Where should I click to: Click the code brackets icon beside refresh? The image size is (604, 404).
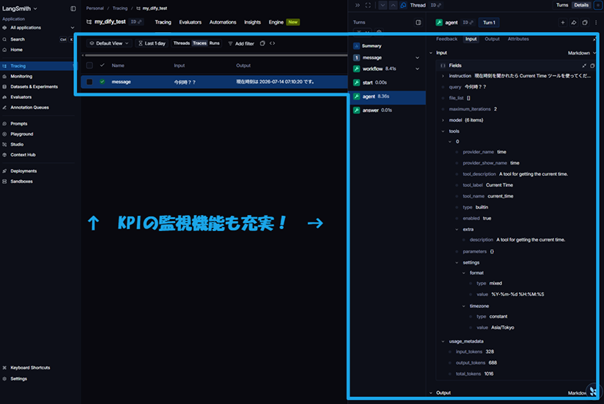[272, 44]
